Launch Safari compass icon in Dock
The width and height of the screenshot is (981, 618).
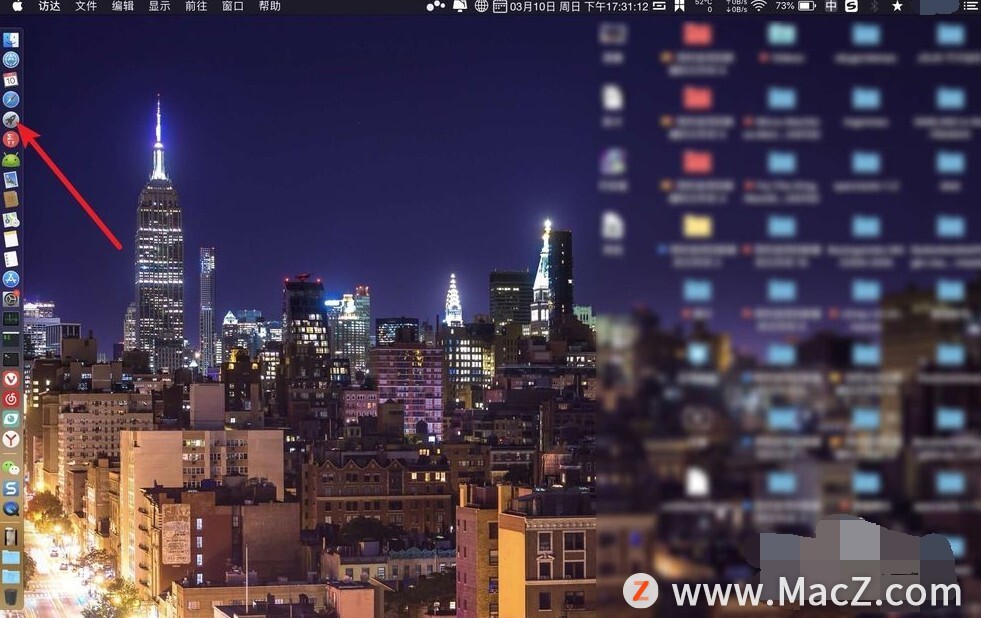[11, 99]
